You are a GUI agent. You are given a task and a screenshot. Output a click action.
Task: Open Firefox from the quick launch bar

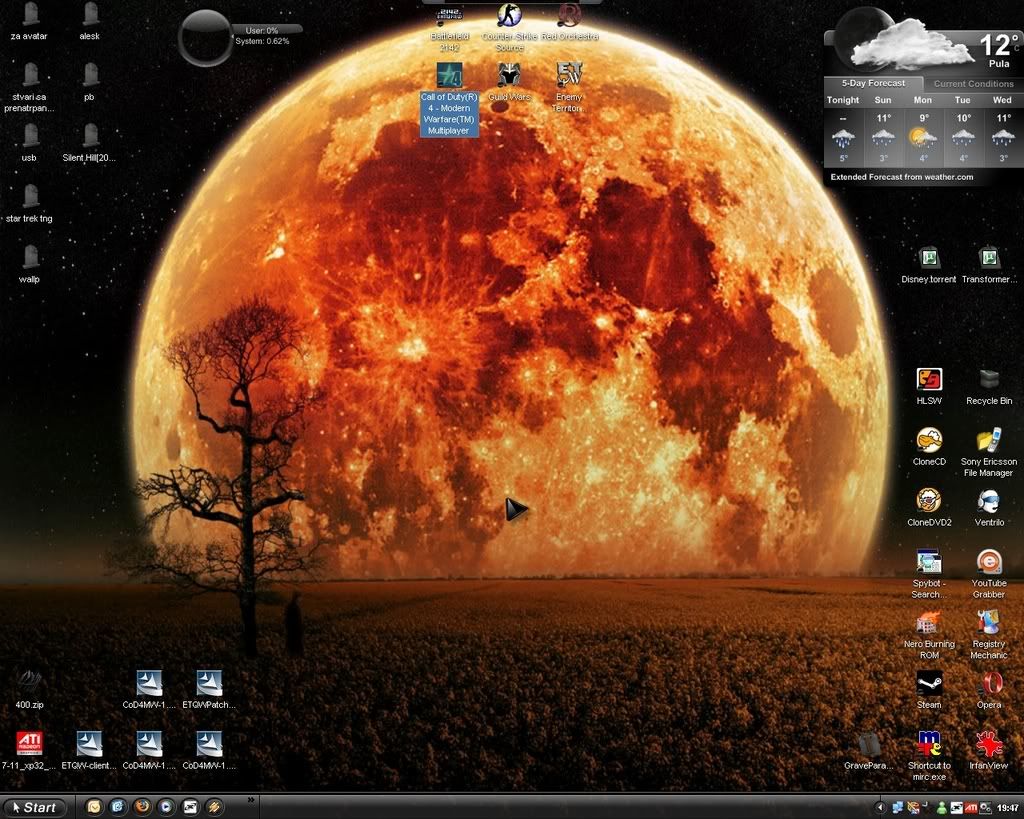point(139,806)
